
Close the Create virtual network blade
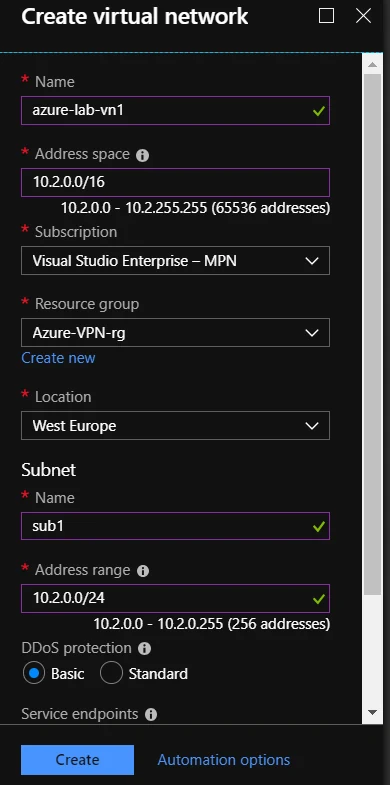pos(363,16)
